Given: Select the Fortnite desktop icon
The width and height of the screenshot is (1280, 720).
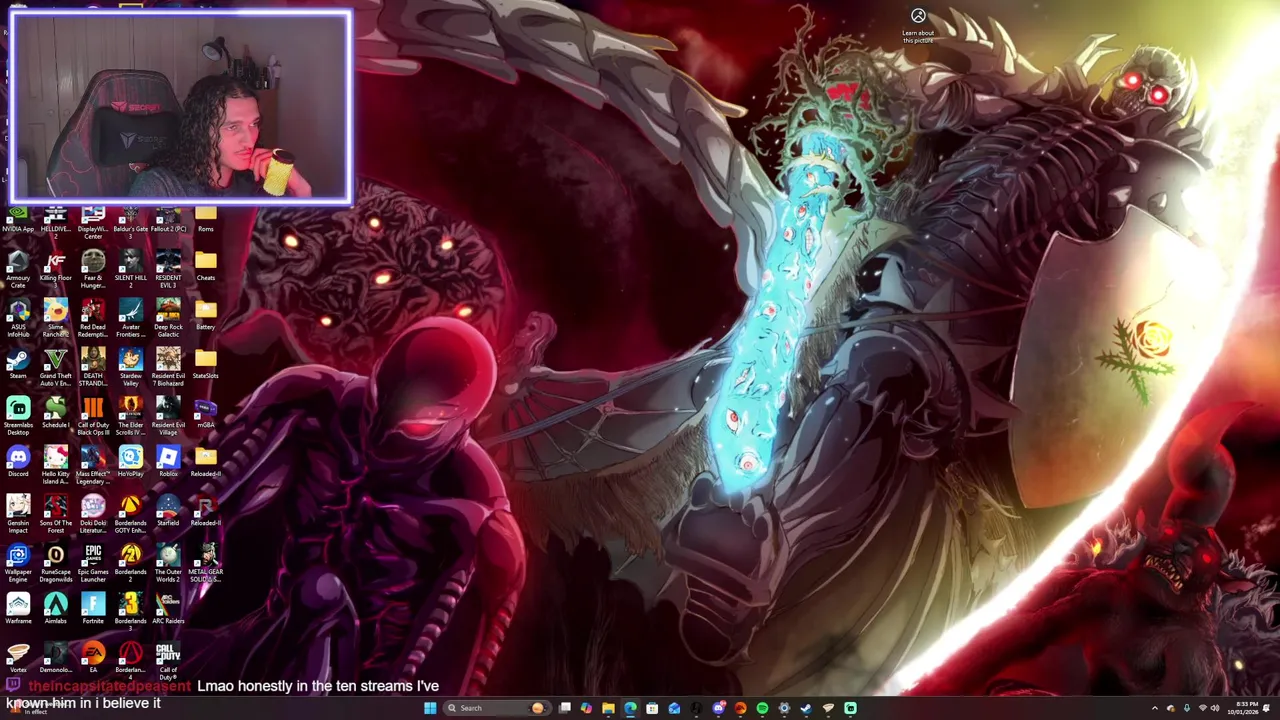Looking at the screenshot, I should [93, 609].
